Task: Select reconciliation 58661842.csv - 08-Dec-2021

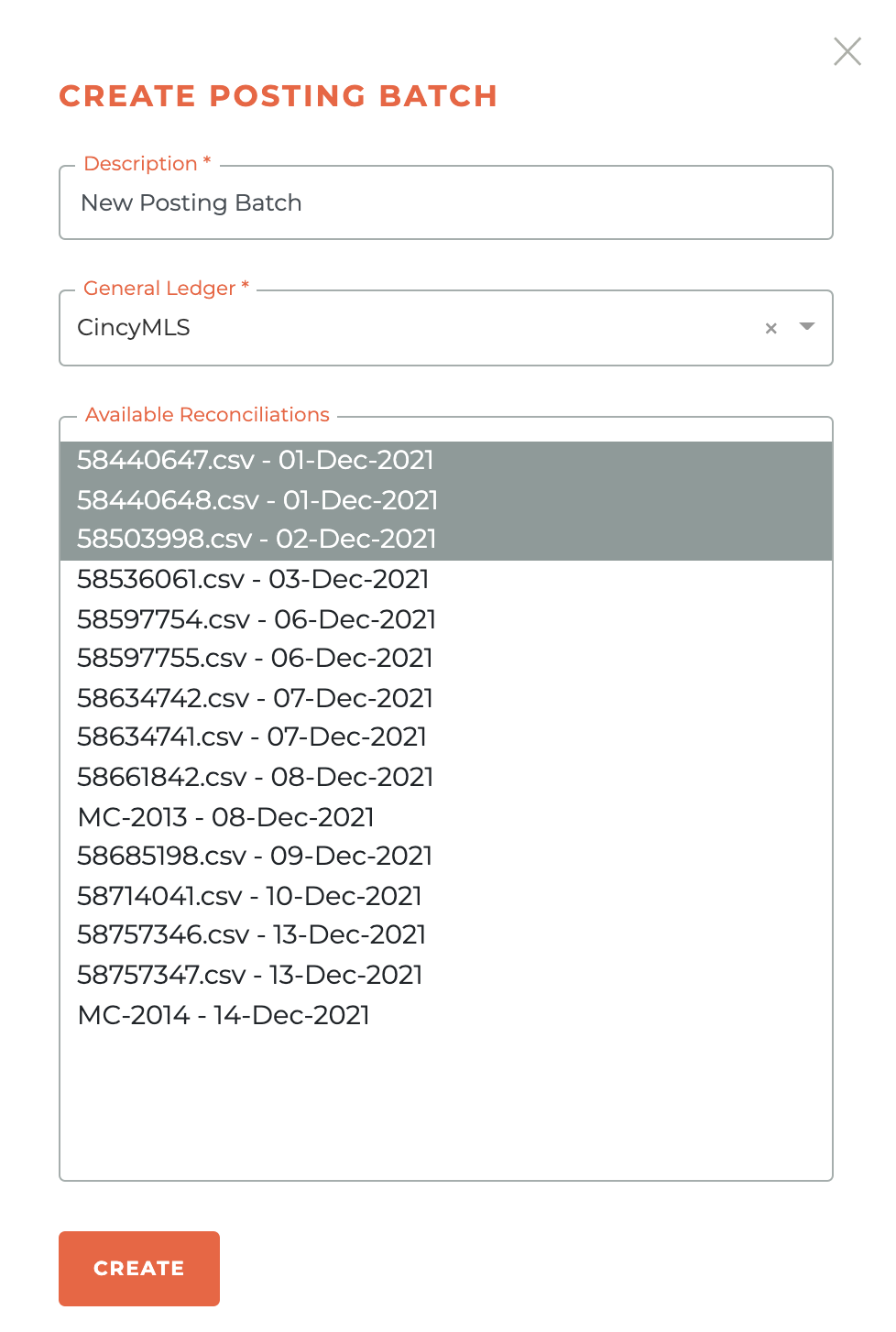Action: 255,776
